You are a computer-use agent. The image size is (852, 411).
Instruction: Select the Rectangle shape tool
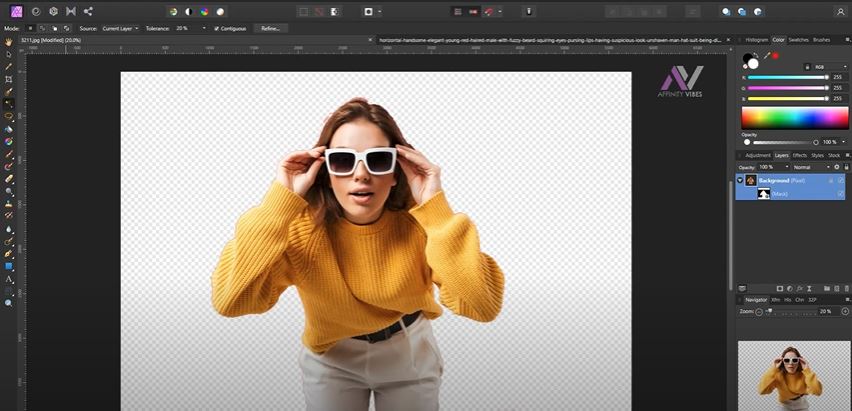9,266
